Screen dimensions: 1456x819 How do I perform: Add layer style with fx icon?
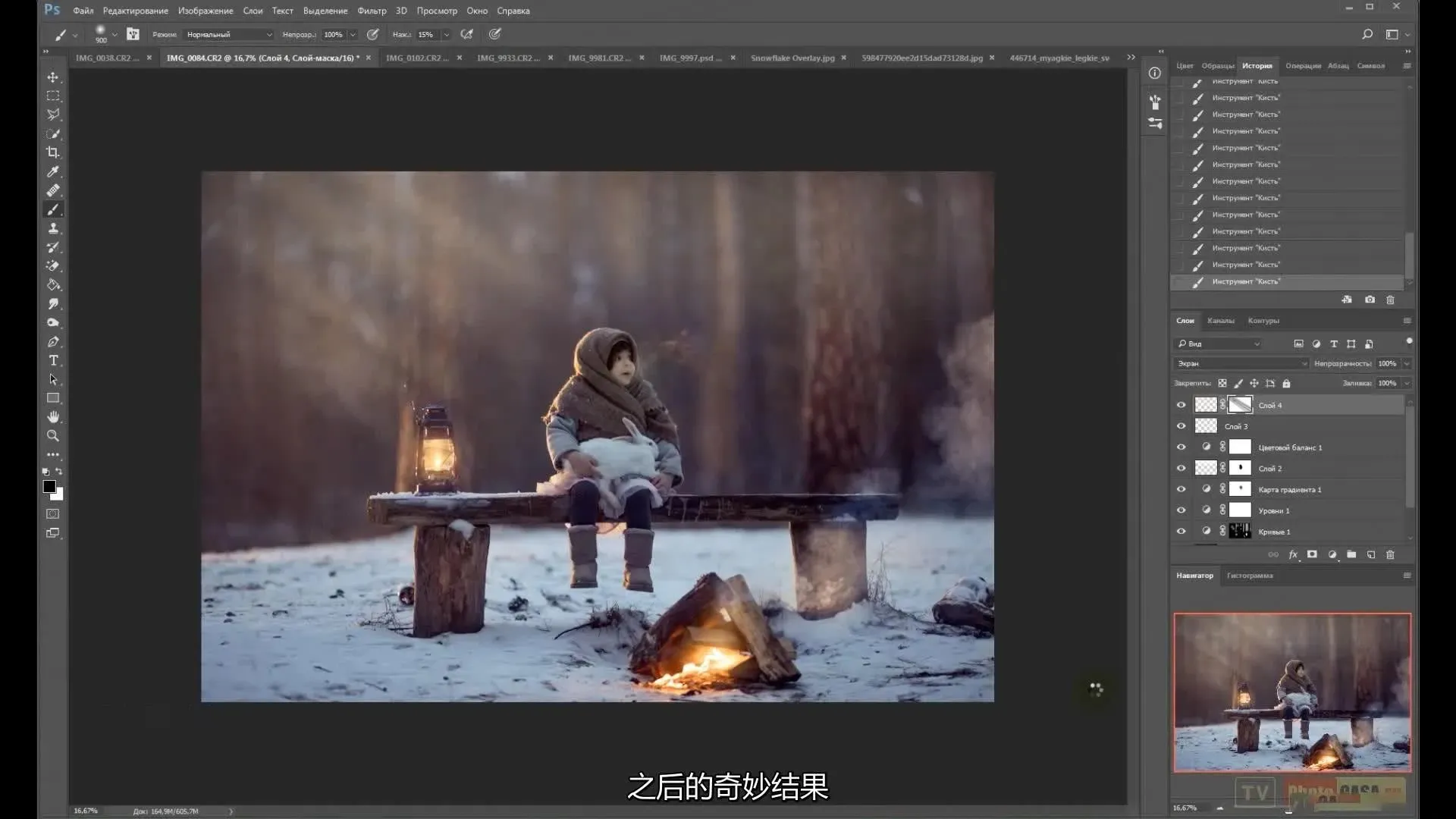tap(1293, 554)
